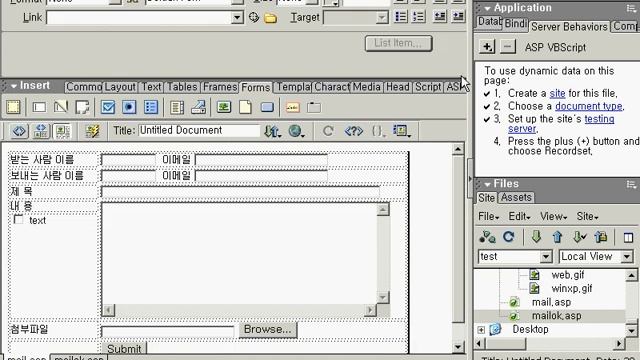
Task: Click the Check Out File(s) icon
Action: 579,237
